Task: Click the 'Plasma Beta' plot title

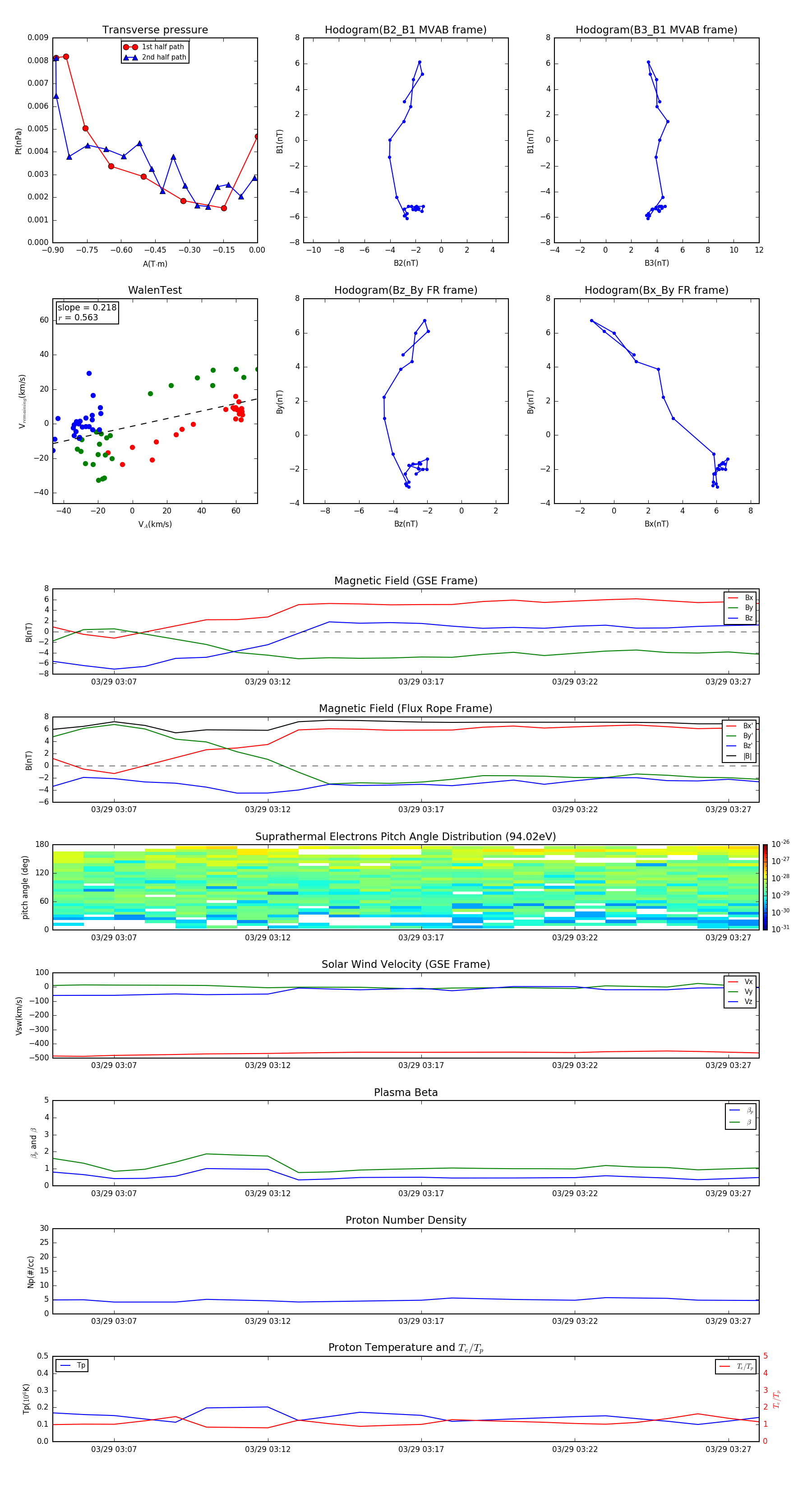Action: tap(406, 1092)
